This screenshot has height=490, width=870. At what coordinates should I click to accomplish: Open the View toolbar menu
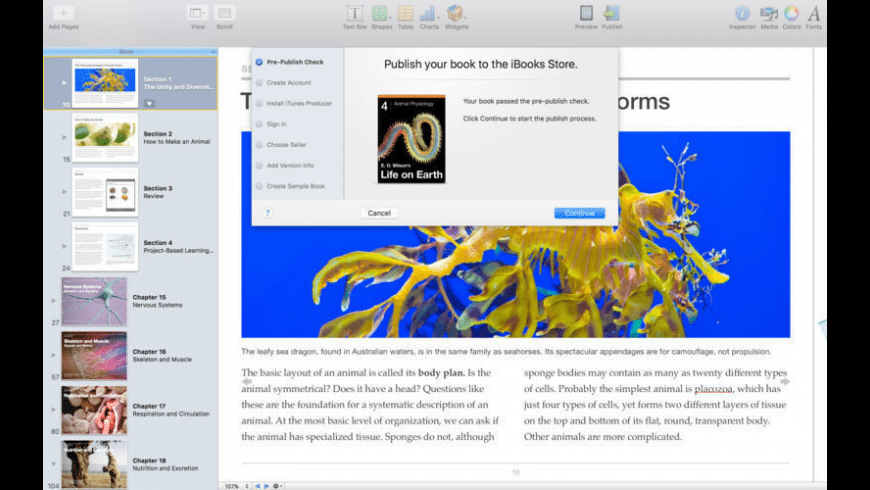tap(198, 13)
